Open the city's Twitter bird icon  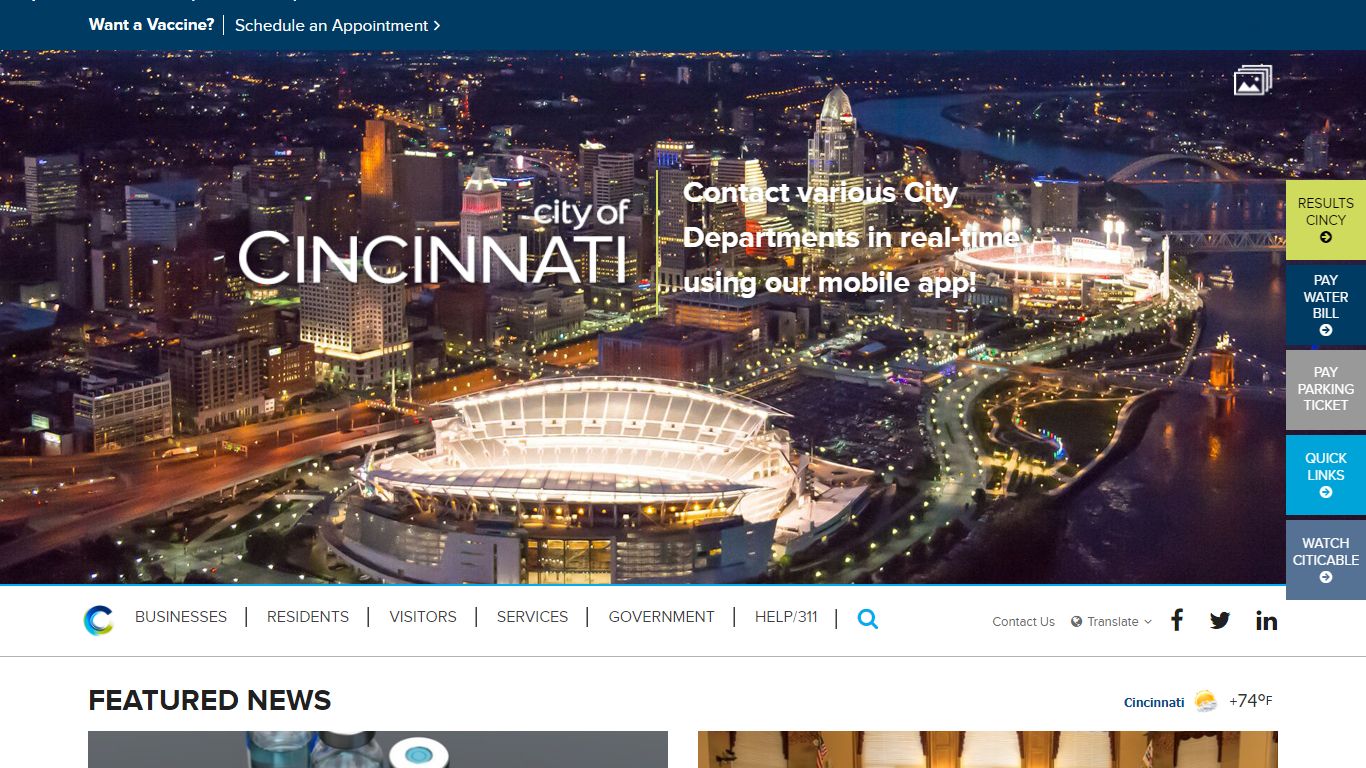click(x=1220, y=620)
